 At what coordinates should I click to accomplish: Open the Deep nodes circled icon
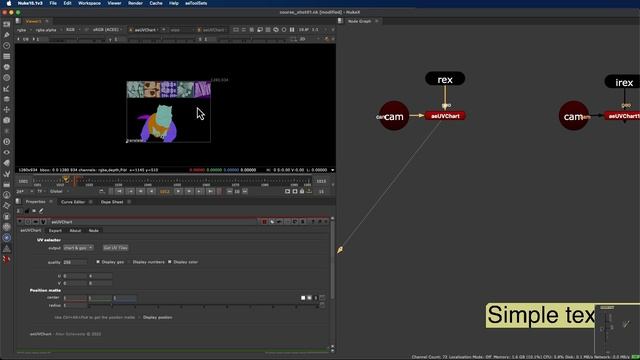coord(7,142)
